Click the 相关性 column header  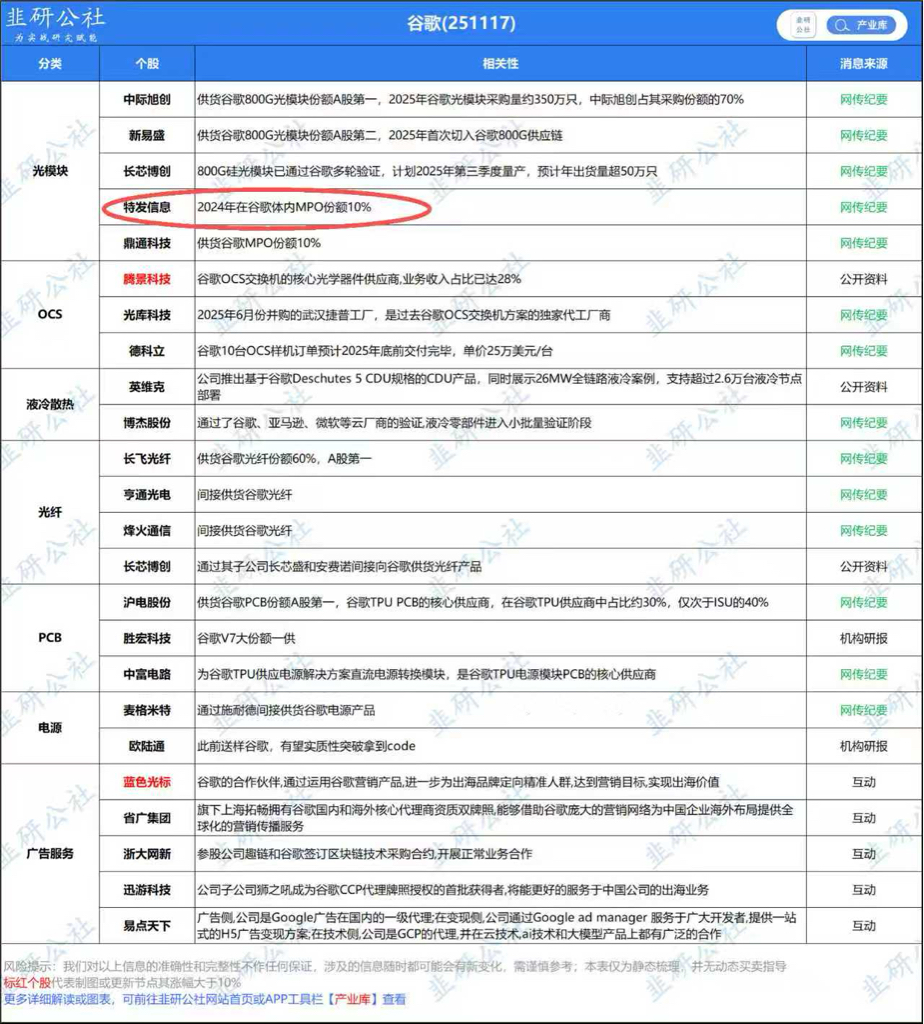click(500, 63)
